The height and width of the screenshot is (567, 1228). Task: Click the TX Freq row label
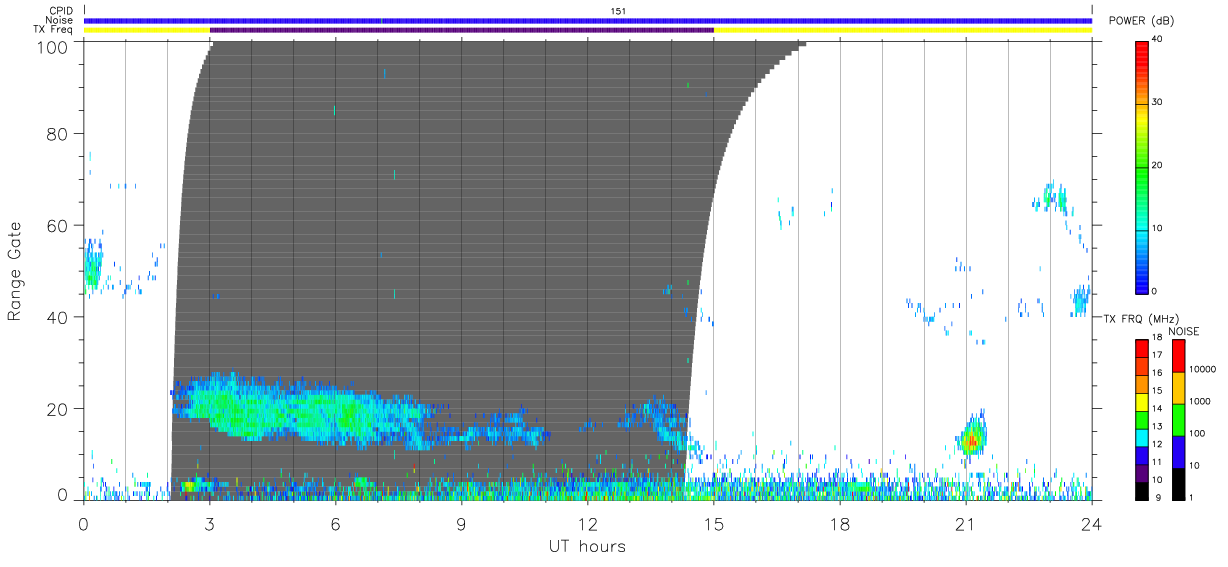(x=53, y=30)
